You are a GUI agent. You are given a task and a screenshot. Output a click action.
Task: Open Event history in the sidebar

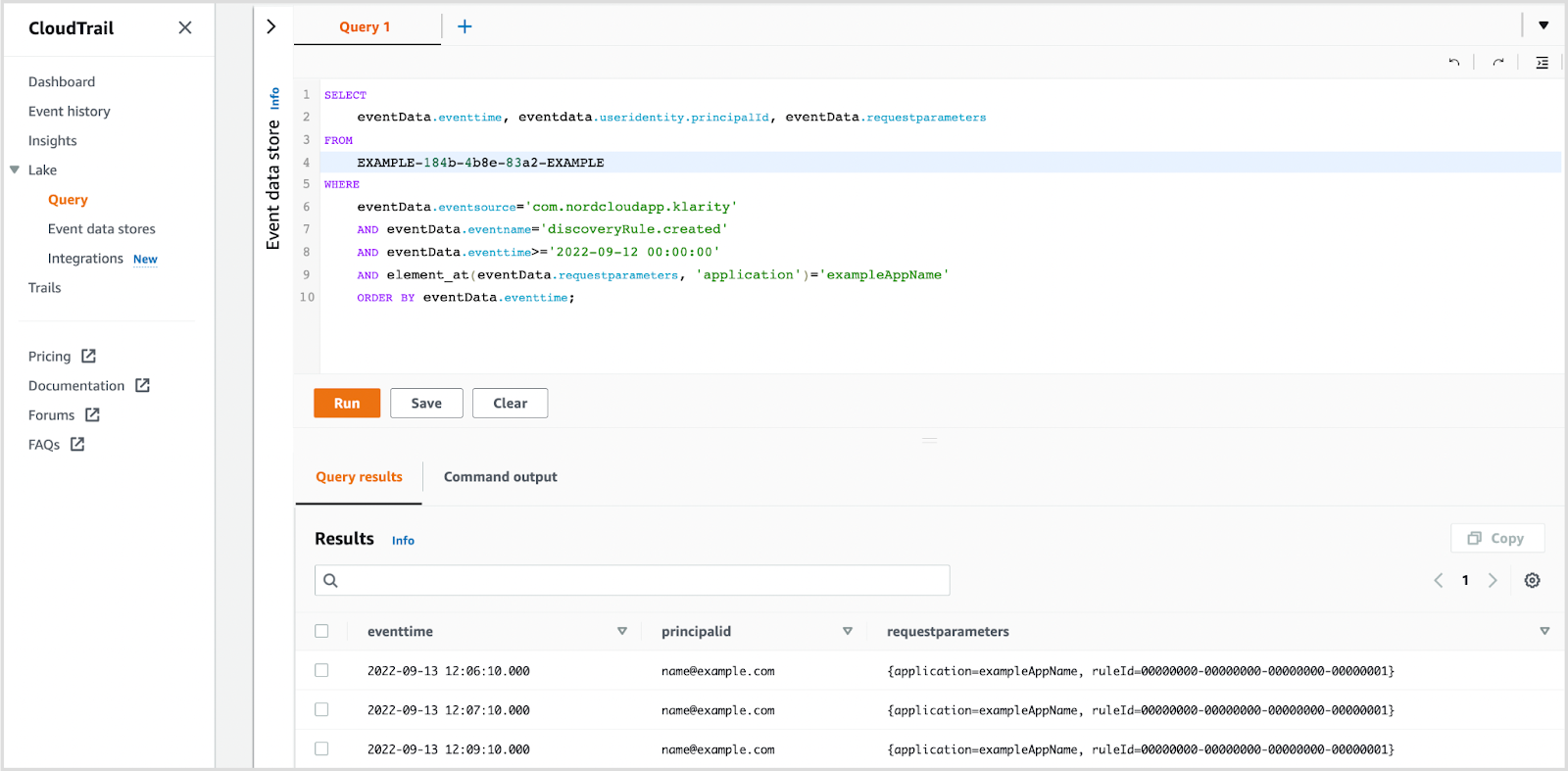click(x=69, y=112)
